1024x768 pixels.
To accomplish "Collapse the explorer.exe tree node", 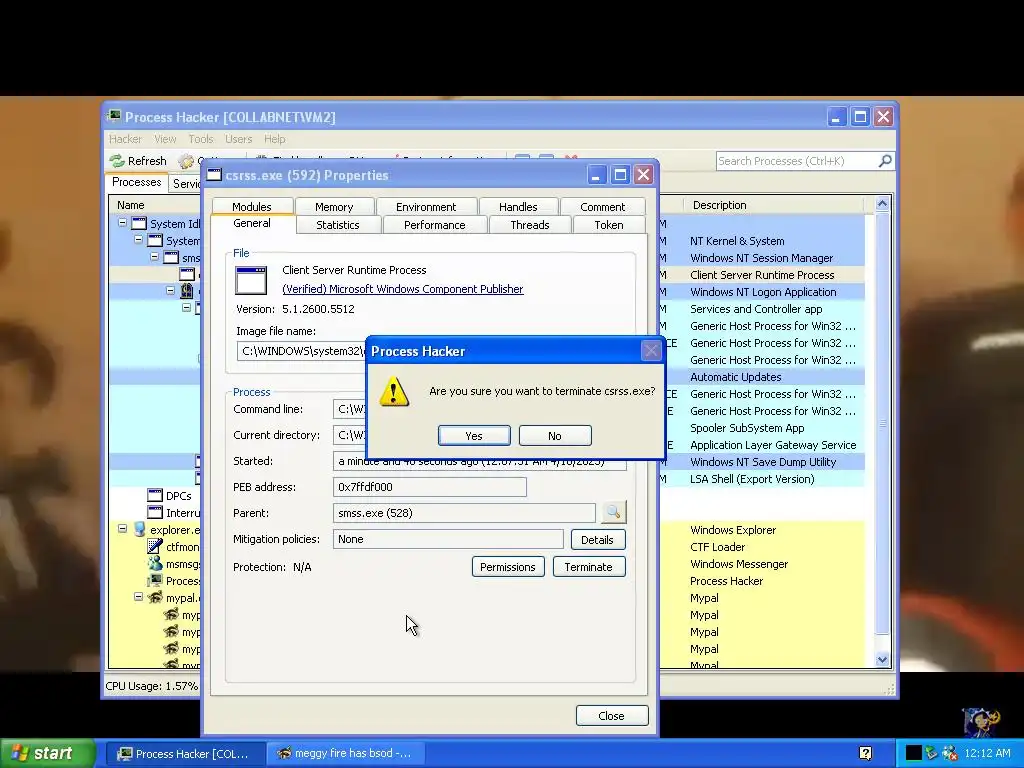I will (122, 528).
